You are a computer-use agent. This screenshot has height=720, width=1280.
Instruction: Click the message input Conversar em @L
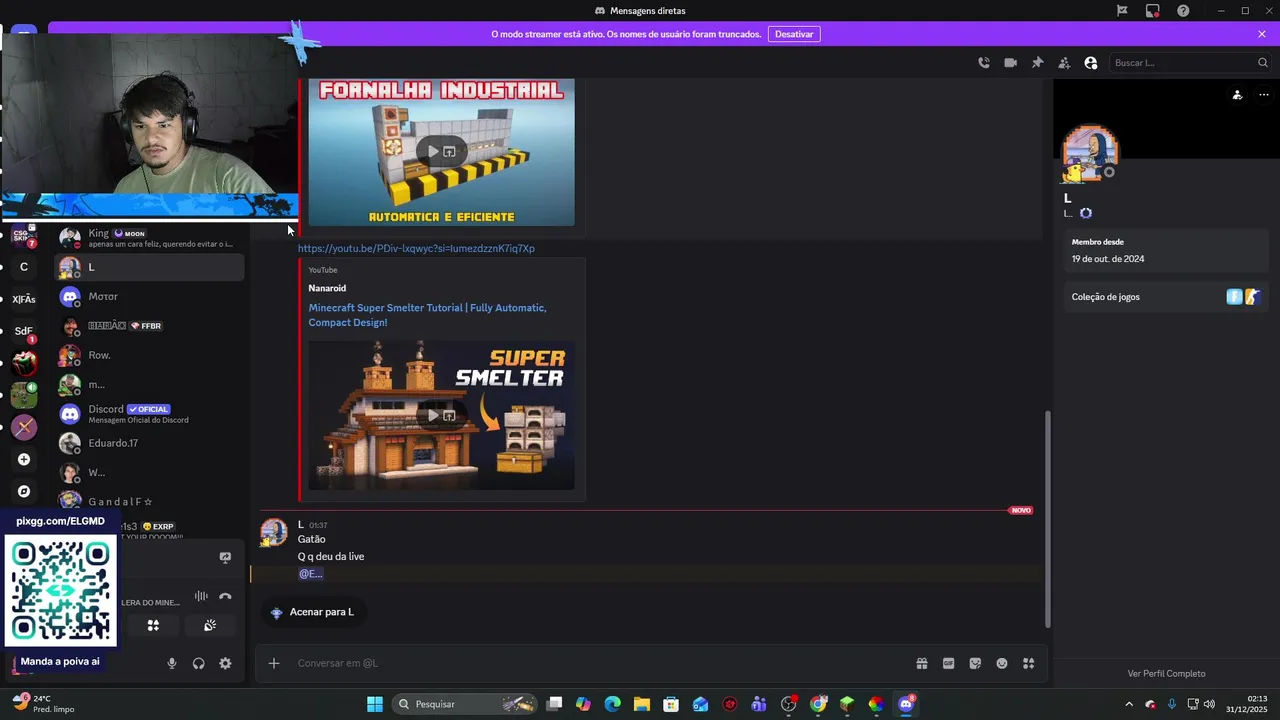coord(600,663)
